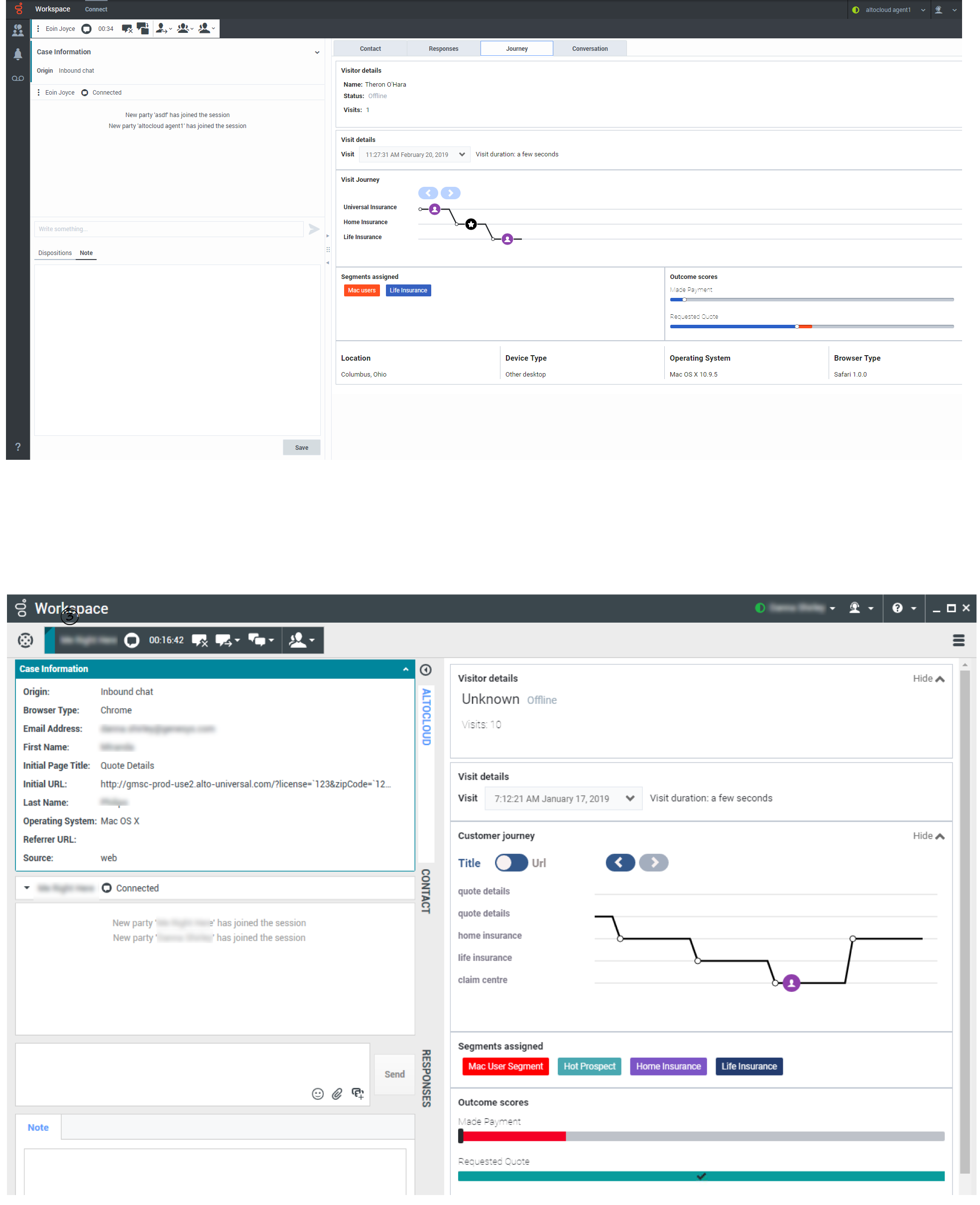Click the Genesys logo in lower Workspace window
This screenshot has height=1205, width=980.
21,608
